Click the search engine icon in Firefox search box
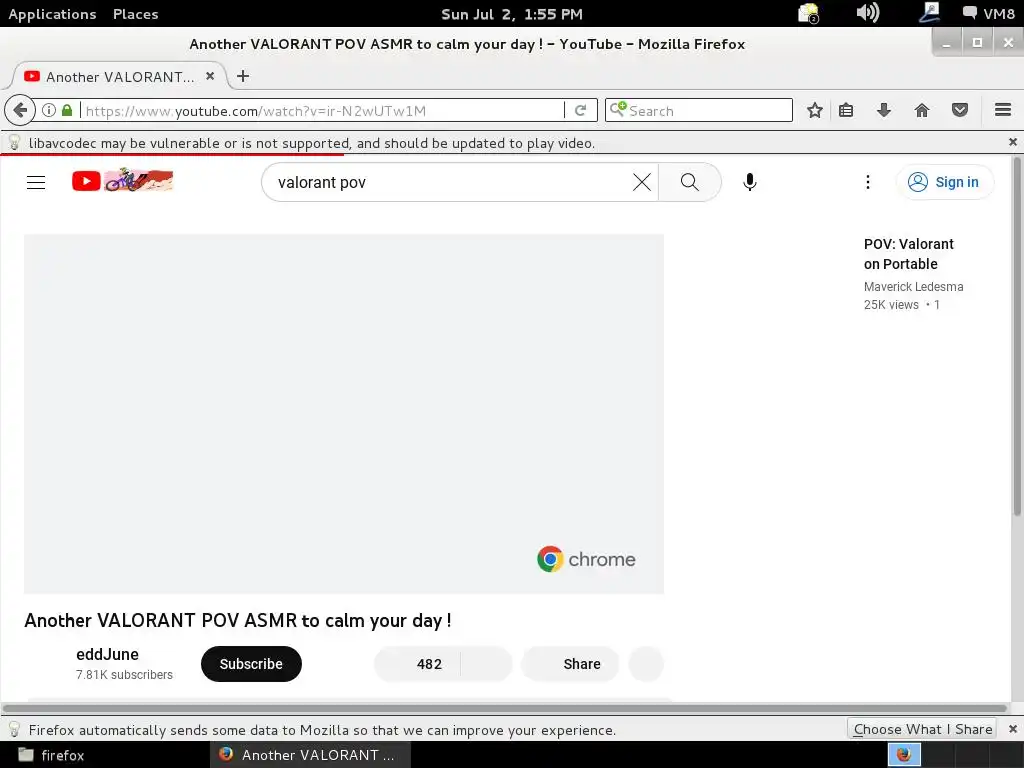 618,109
